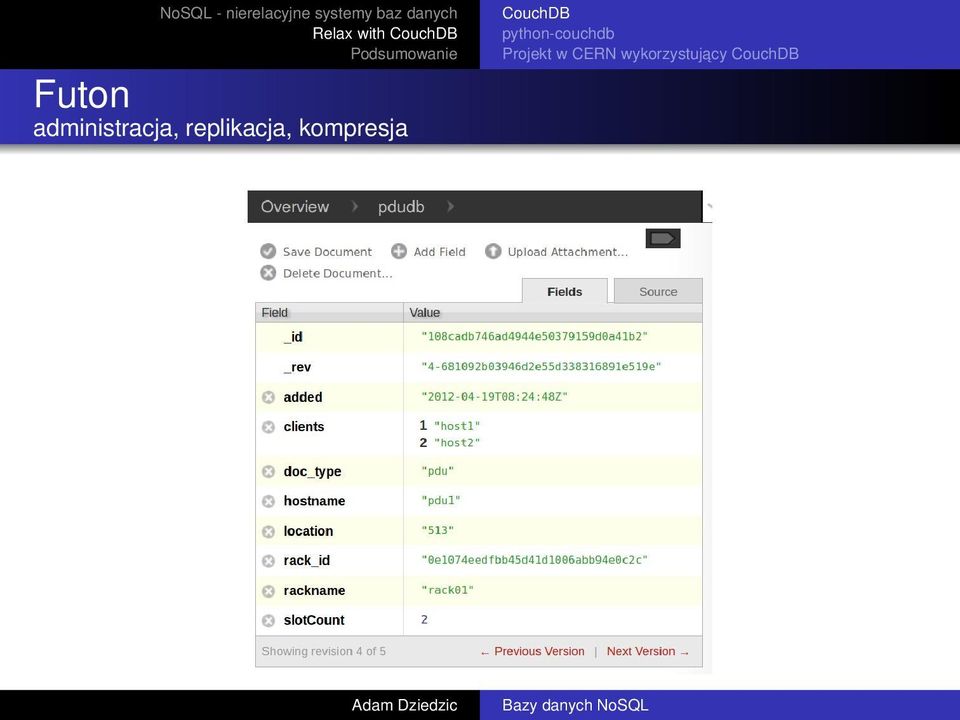Screen dimensions: 960x720
Task: Switch to the Source tab
Action: point(658,291)
